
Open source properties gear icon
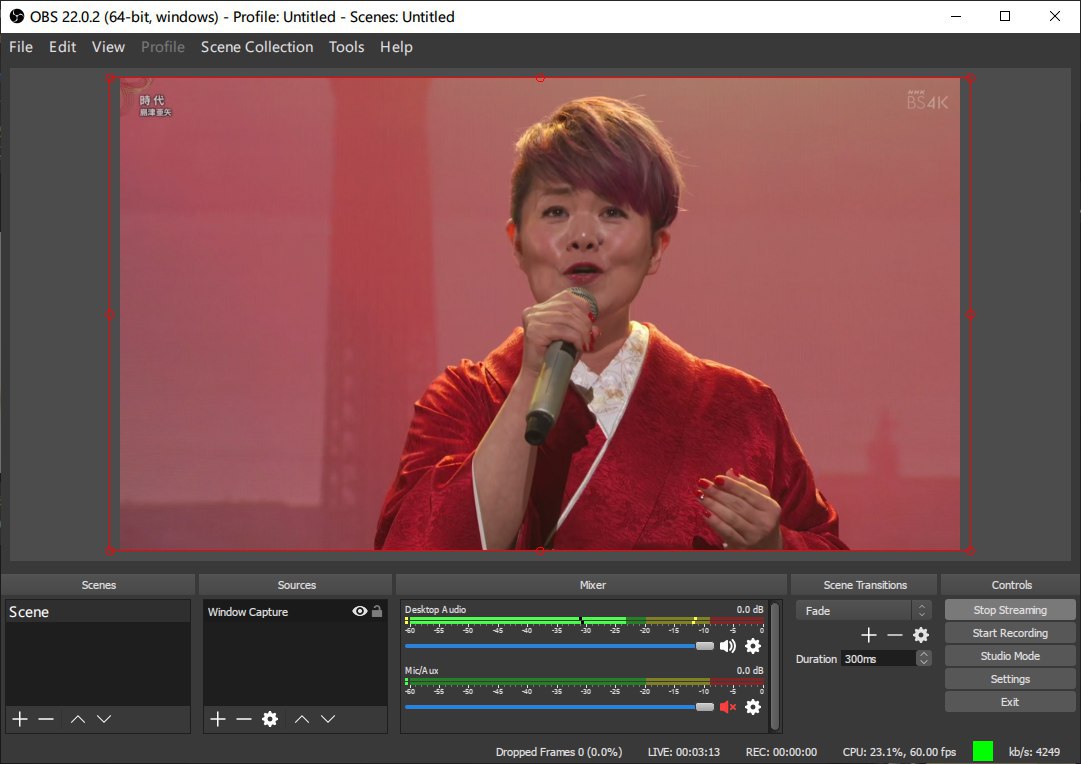coord(269,719)
